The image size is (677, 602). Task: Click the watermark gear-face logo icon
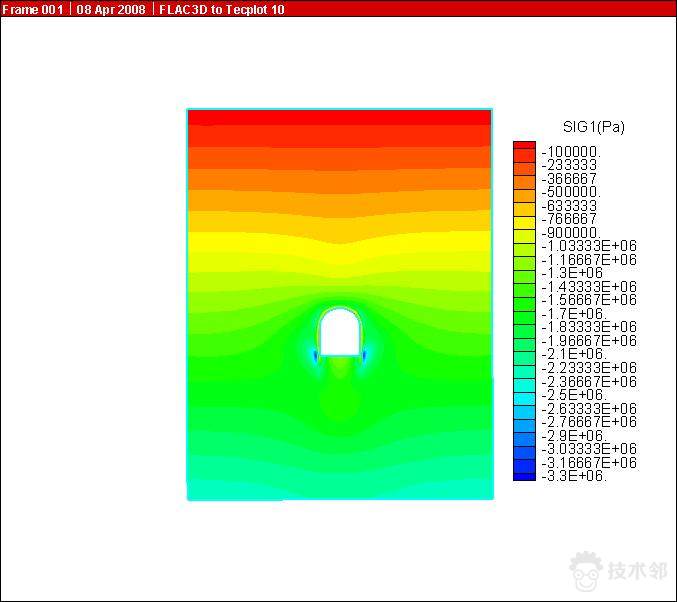coord(588,570)
